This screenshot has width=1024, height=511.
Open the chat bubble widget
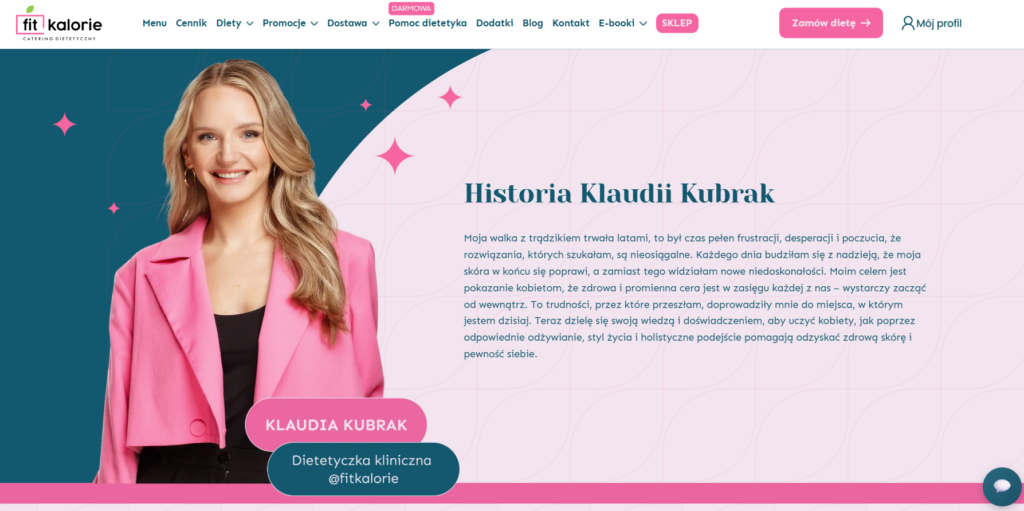[1001, 486]
